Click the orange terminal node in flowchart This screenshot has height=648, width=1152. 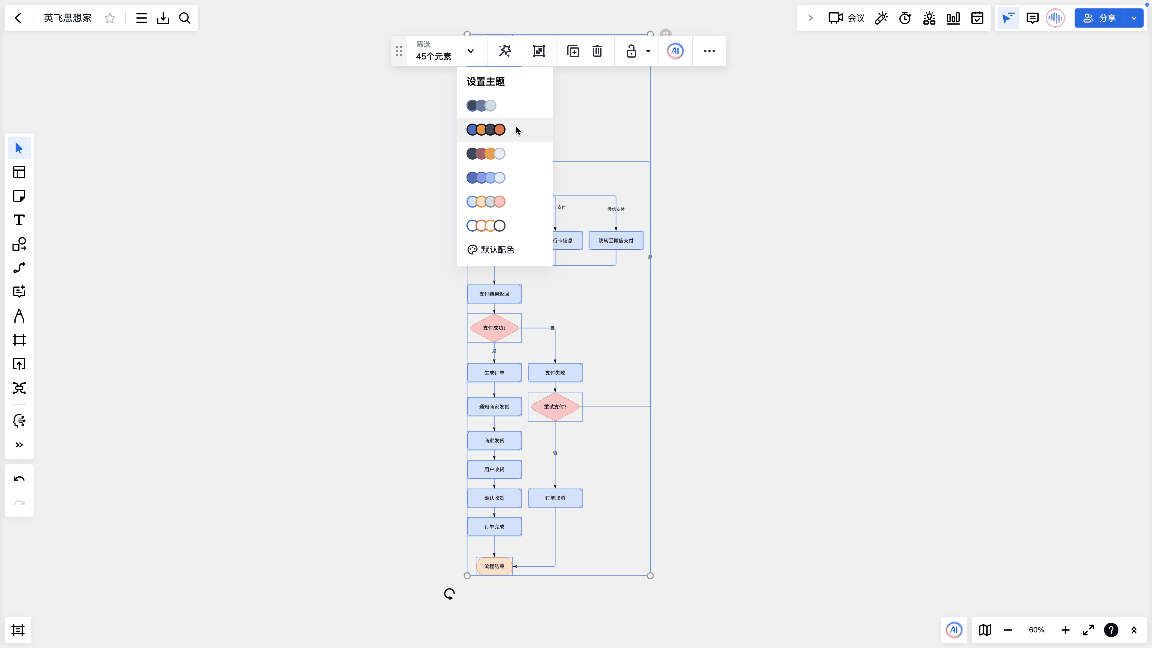coord(494,566)
